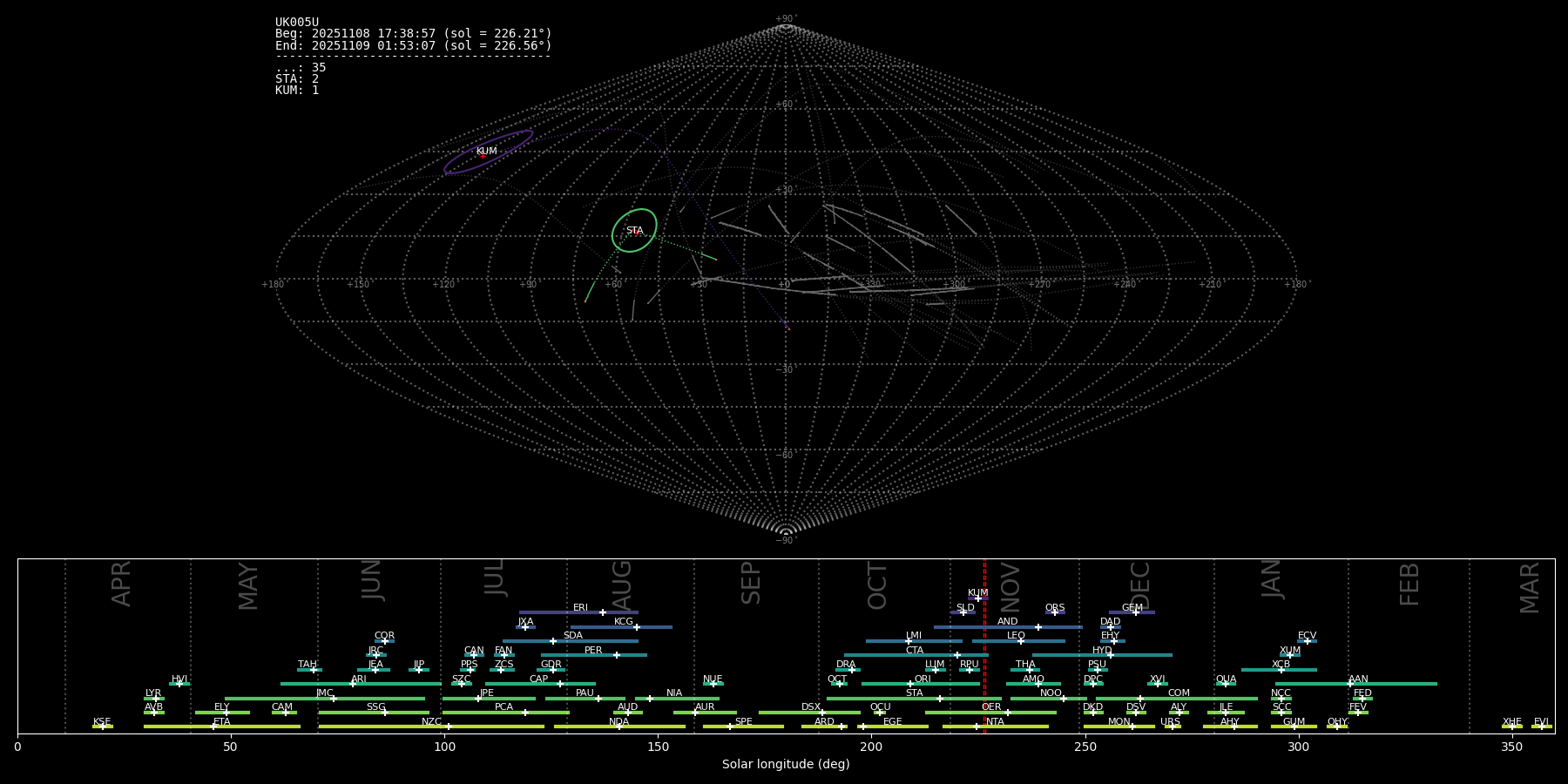Click the KUM radiant label on the sky map
Image resolution: width=1568 pixels, height=784 pixels.
click(x=486, y=152)
